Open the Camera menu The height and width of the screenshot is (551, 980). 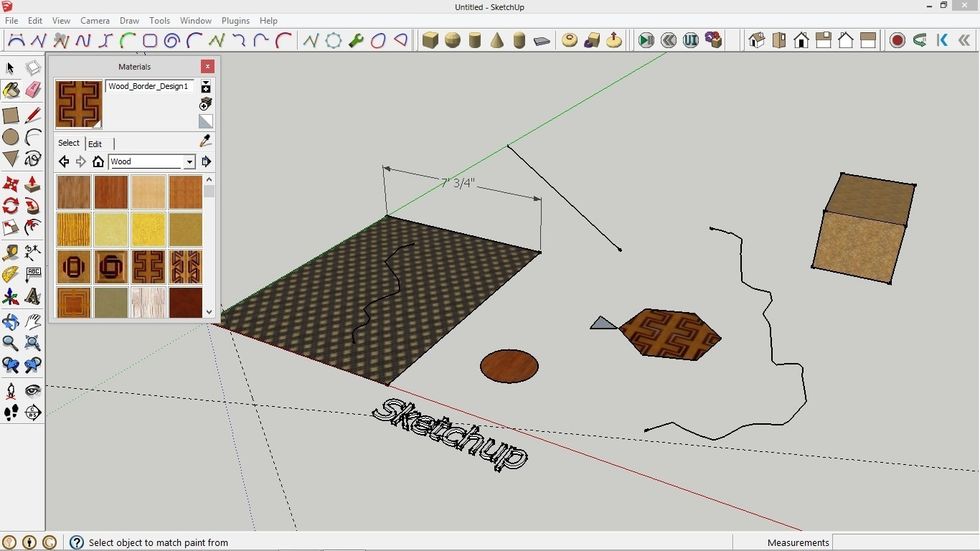point(94,21)
